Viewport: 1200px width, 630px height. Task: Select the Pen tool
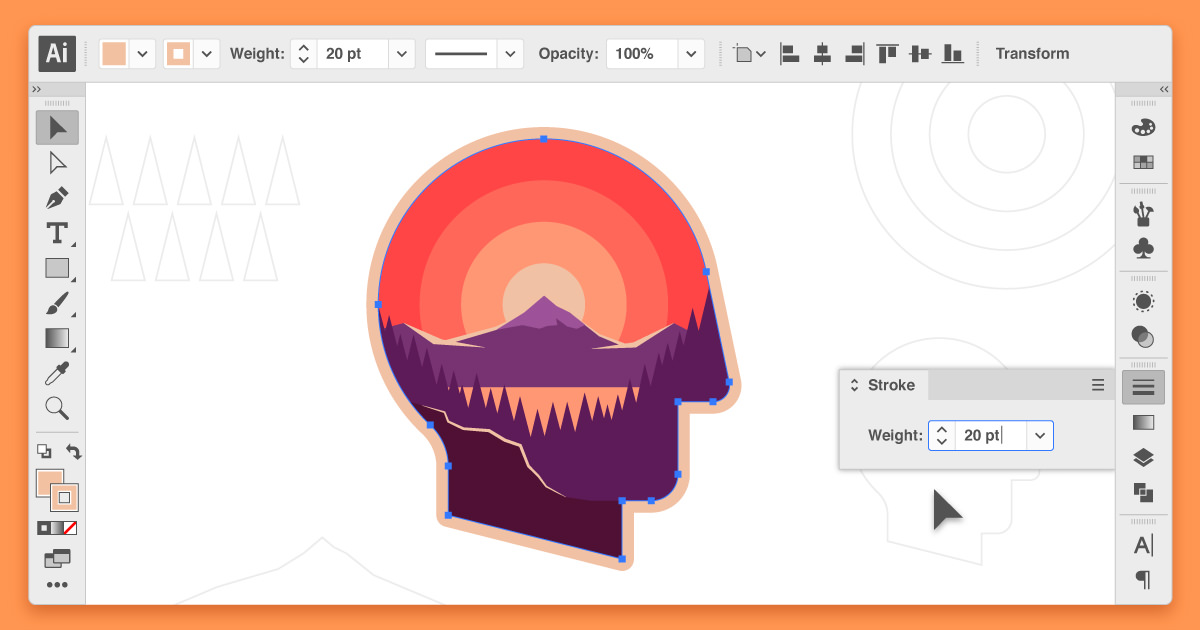(57, 198)
